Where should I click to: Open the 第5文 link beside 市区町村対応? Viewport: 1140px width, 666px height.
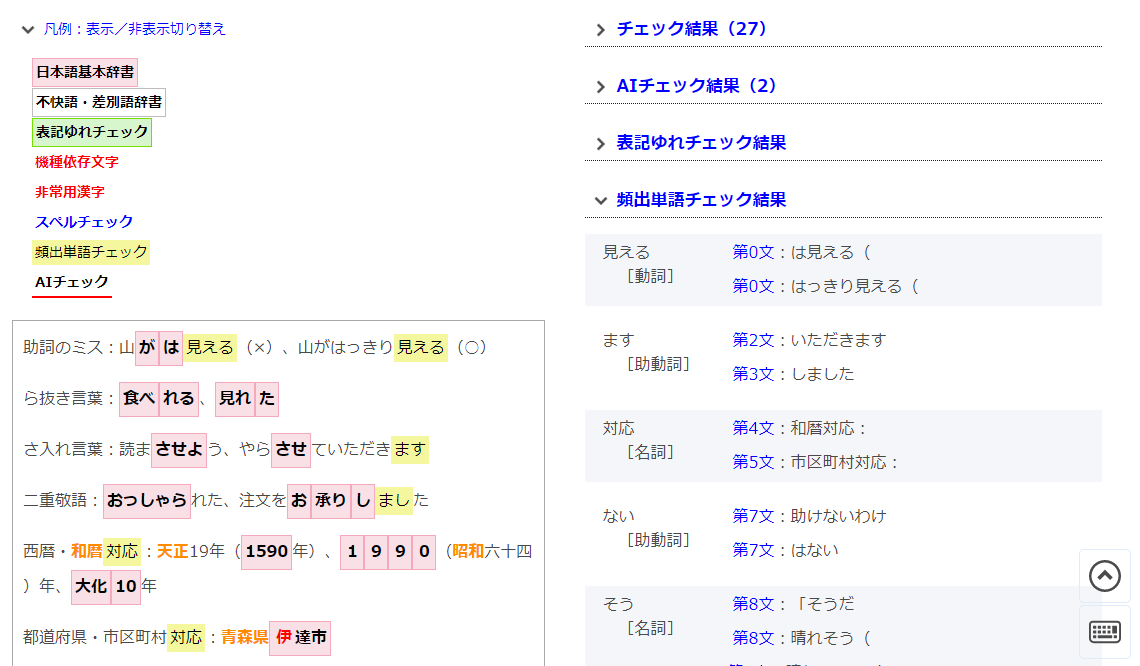point(753,462)
